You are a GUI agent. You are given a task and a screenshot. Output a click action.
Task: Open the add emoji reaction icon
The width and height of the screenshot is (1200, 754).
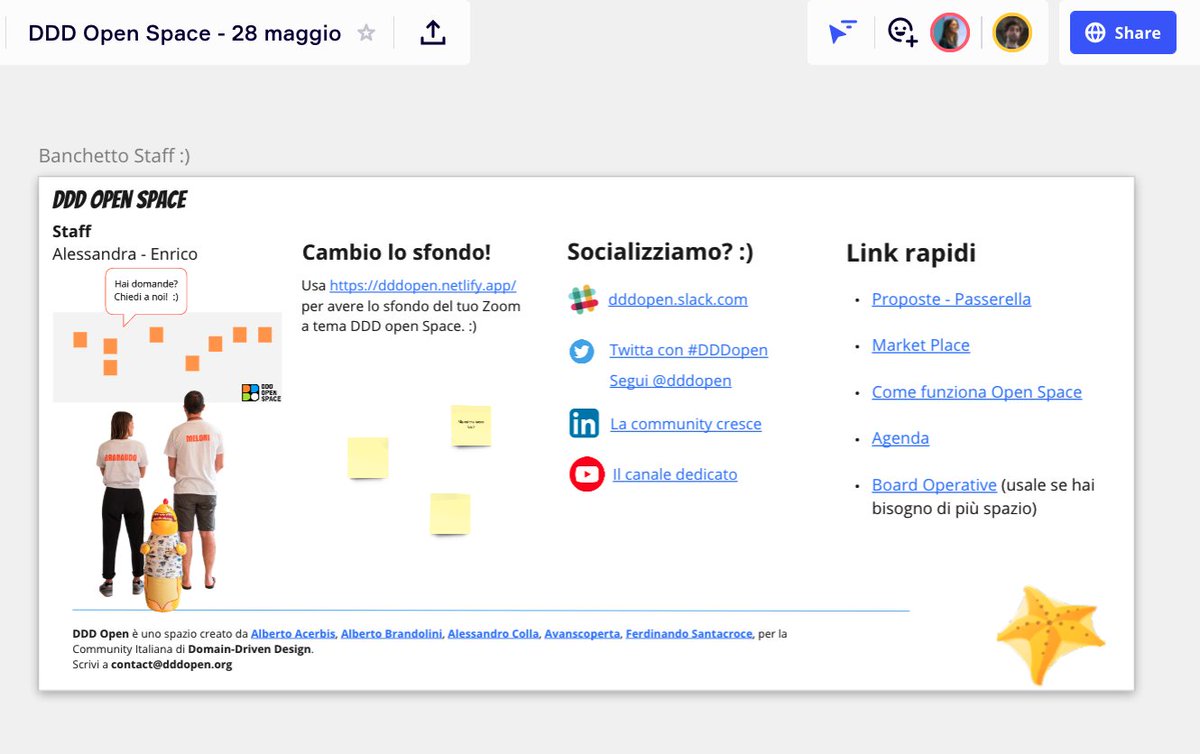[899, 31]
